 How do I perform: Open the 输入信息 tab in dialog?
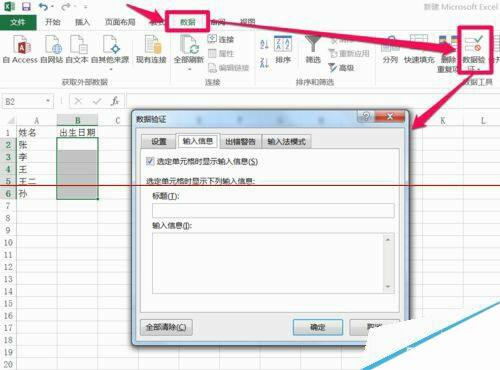(x=198, y=141)
